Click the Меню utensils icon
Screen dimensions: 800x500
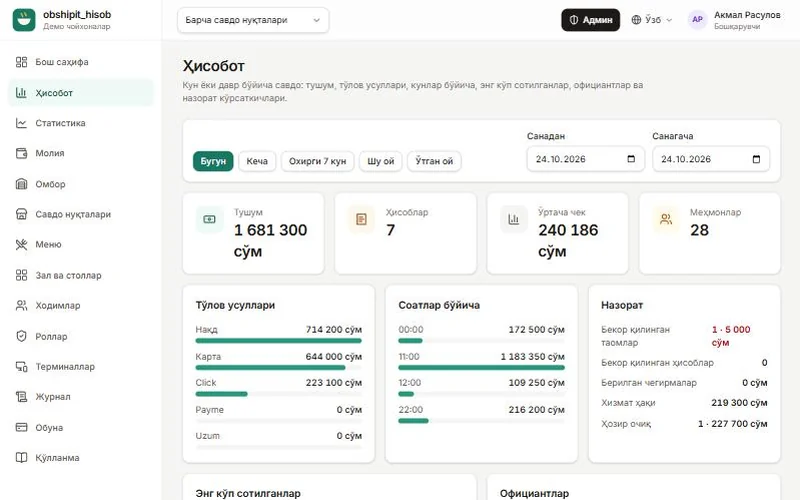coord(21,244)
